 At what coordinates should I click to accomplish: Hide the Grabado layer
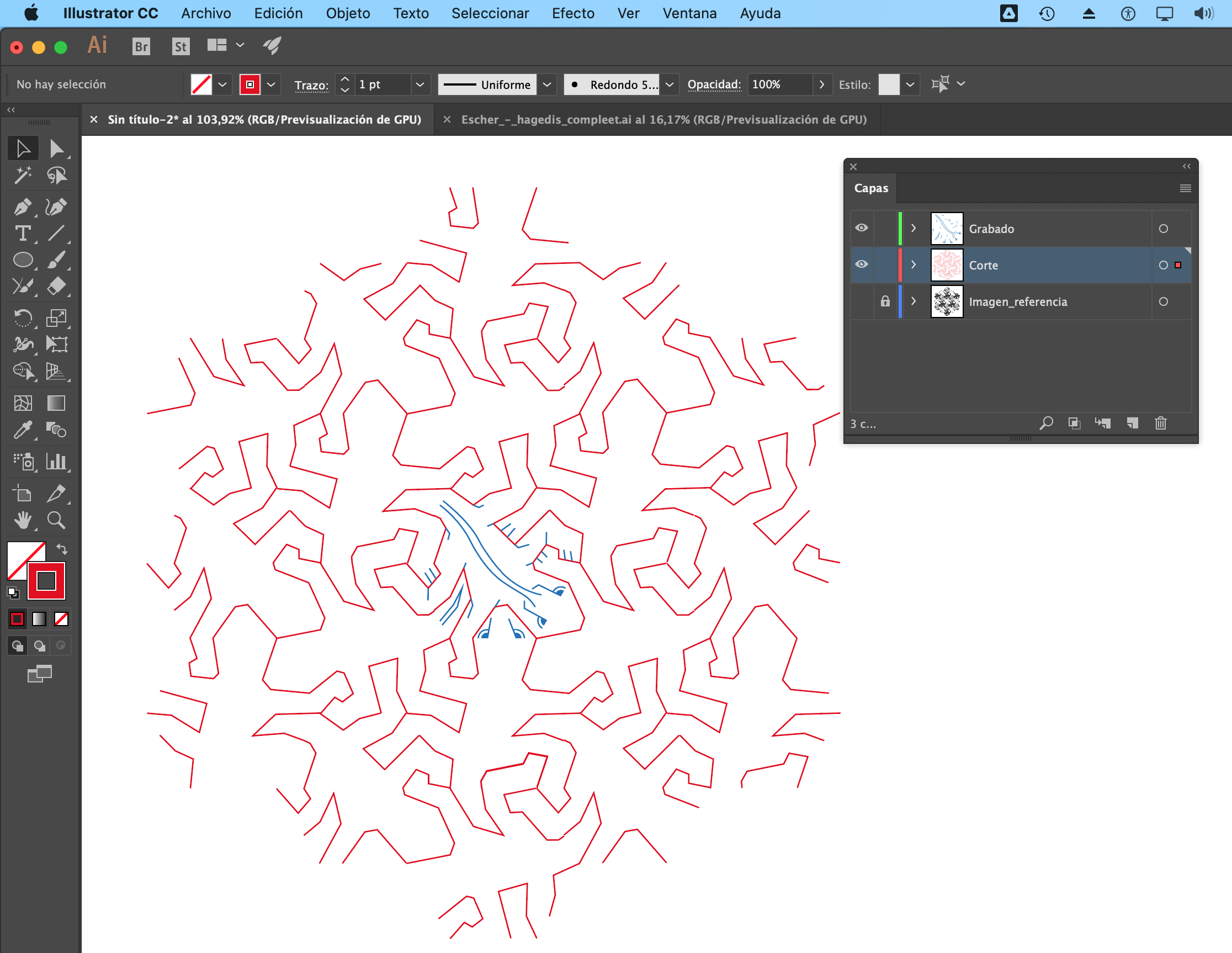pos(862,228)
